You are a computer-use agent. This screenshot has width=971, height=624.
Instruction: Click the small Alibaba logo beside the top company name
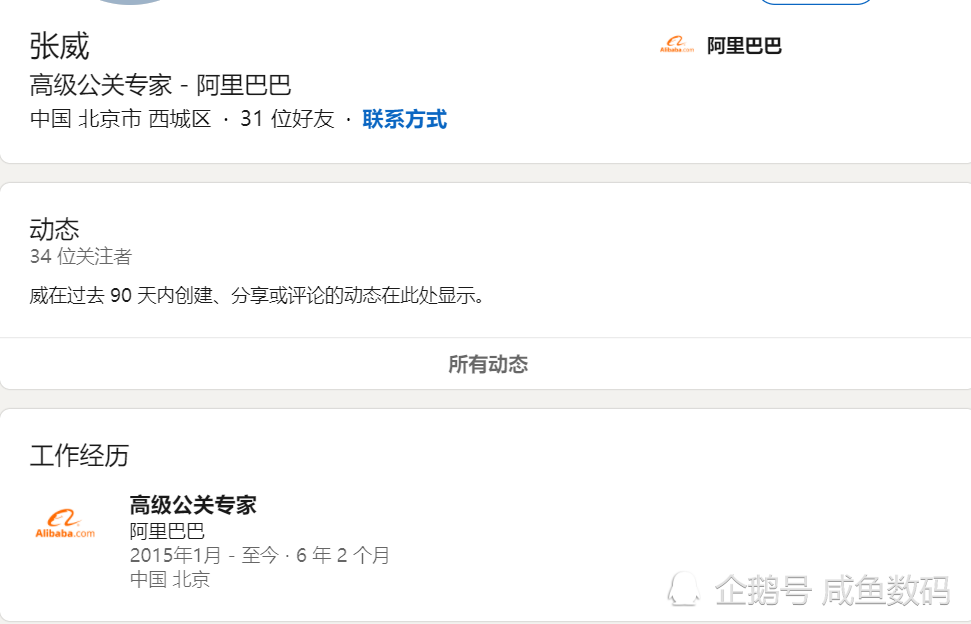click(x=676, y=45)
